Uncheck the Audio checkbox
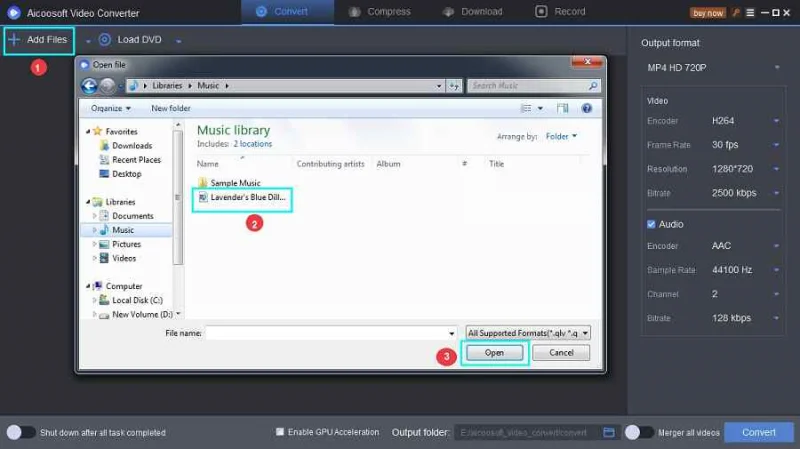 point(652,224)
